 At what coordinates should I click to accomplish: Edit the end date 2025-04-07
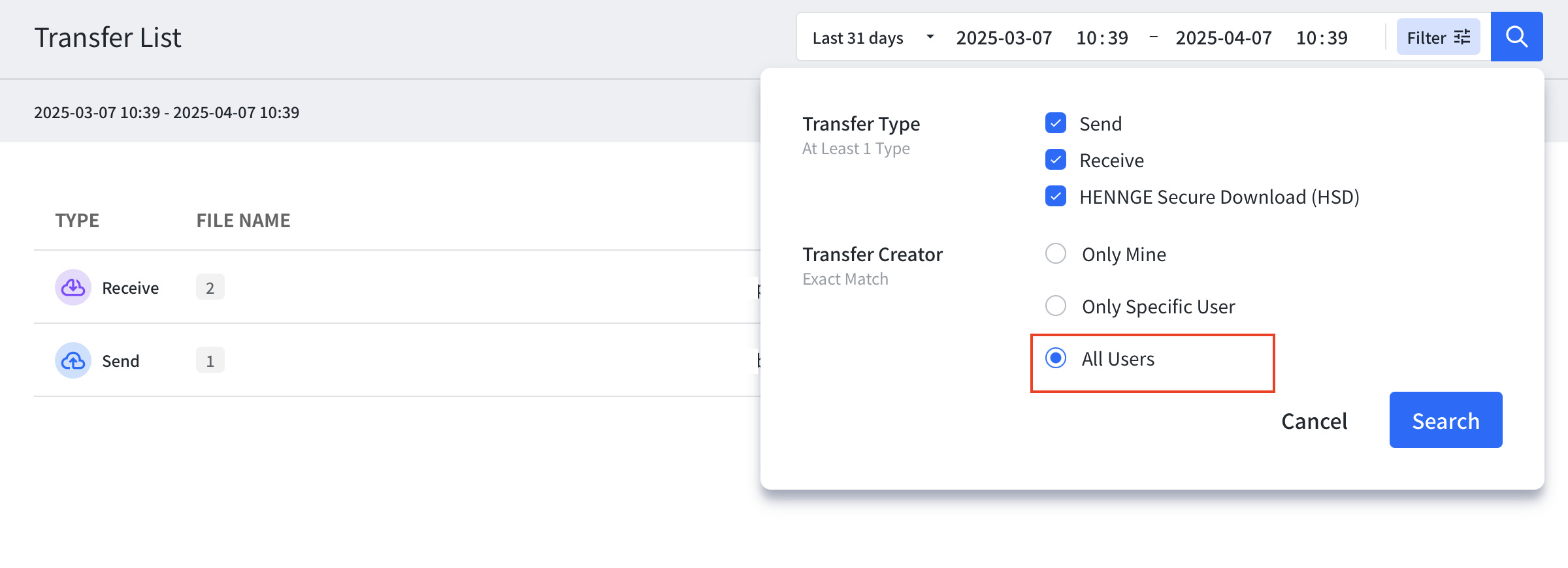click(x=1224, y=38)
